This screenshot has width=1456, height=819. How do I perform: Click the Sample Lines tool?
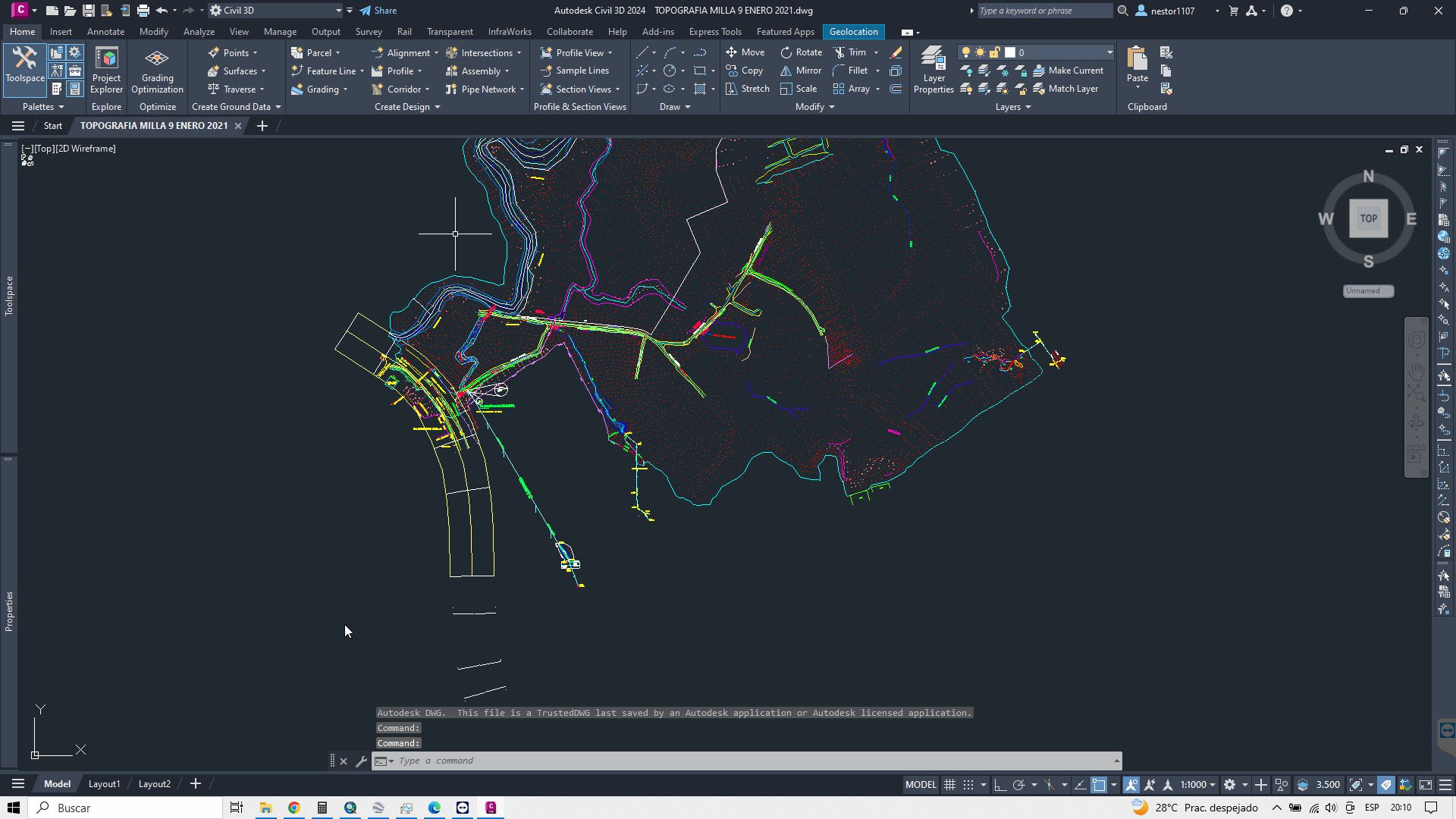click(574, 71)
